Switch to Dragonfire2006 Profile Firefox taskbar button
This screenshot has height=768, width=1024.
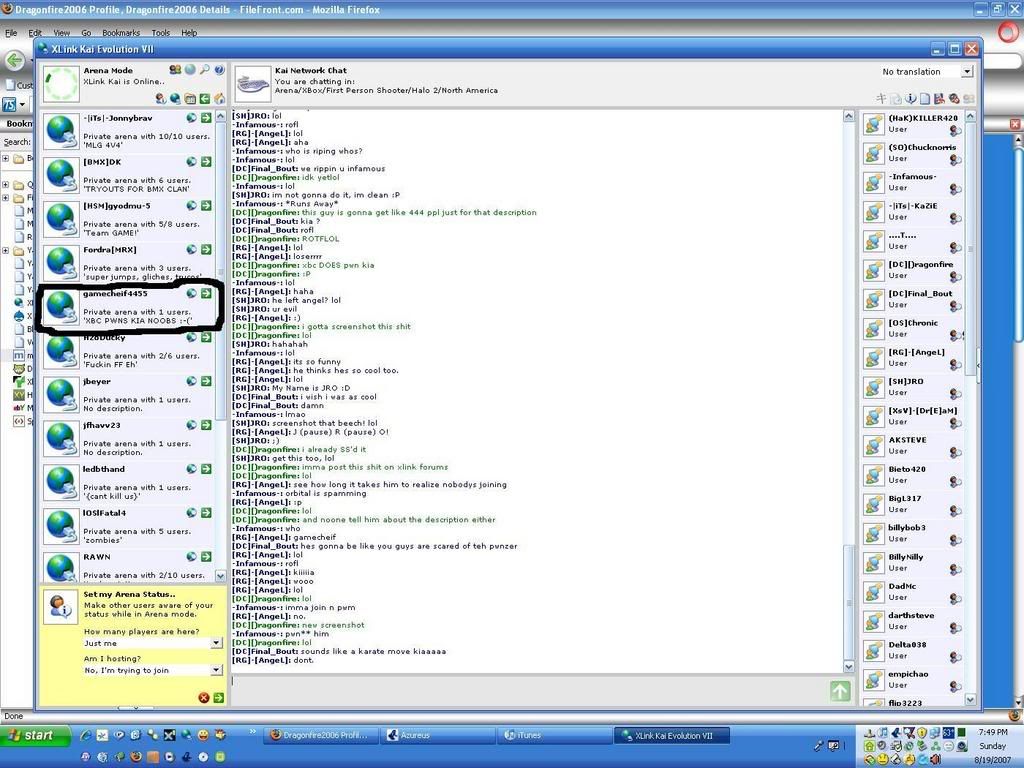coord(321,735)
